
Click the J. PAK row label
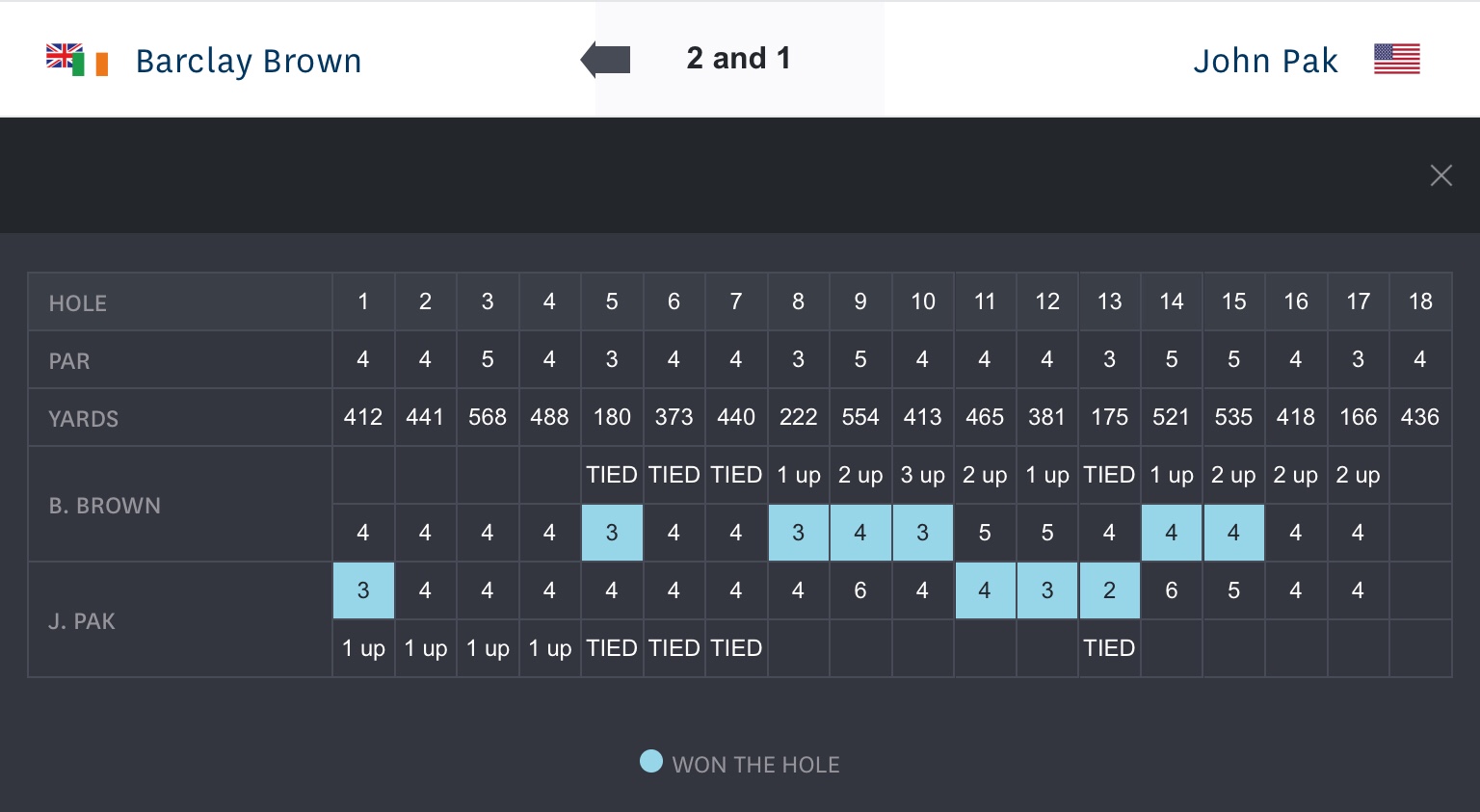tap(82, 621)
